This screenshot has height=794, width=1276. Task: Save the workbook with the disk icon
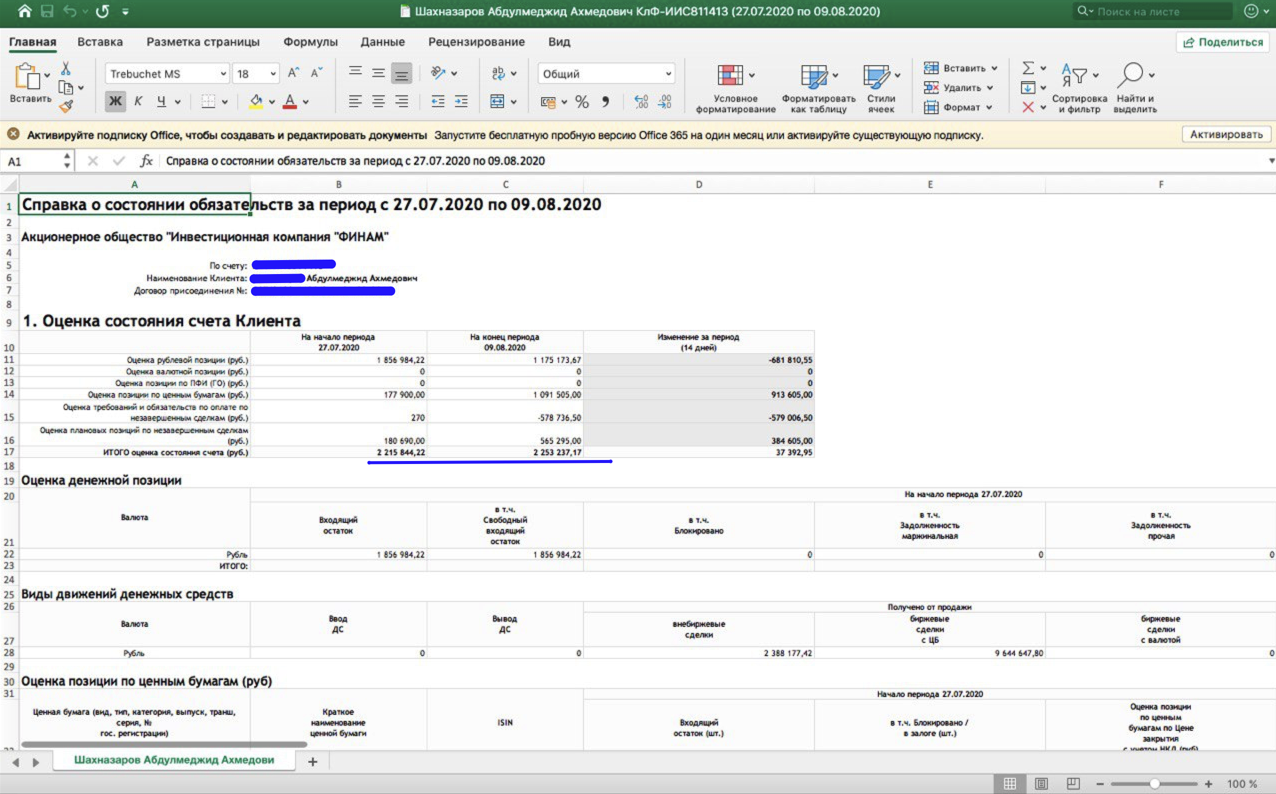[47, 11]
